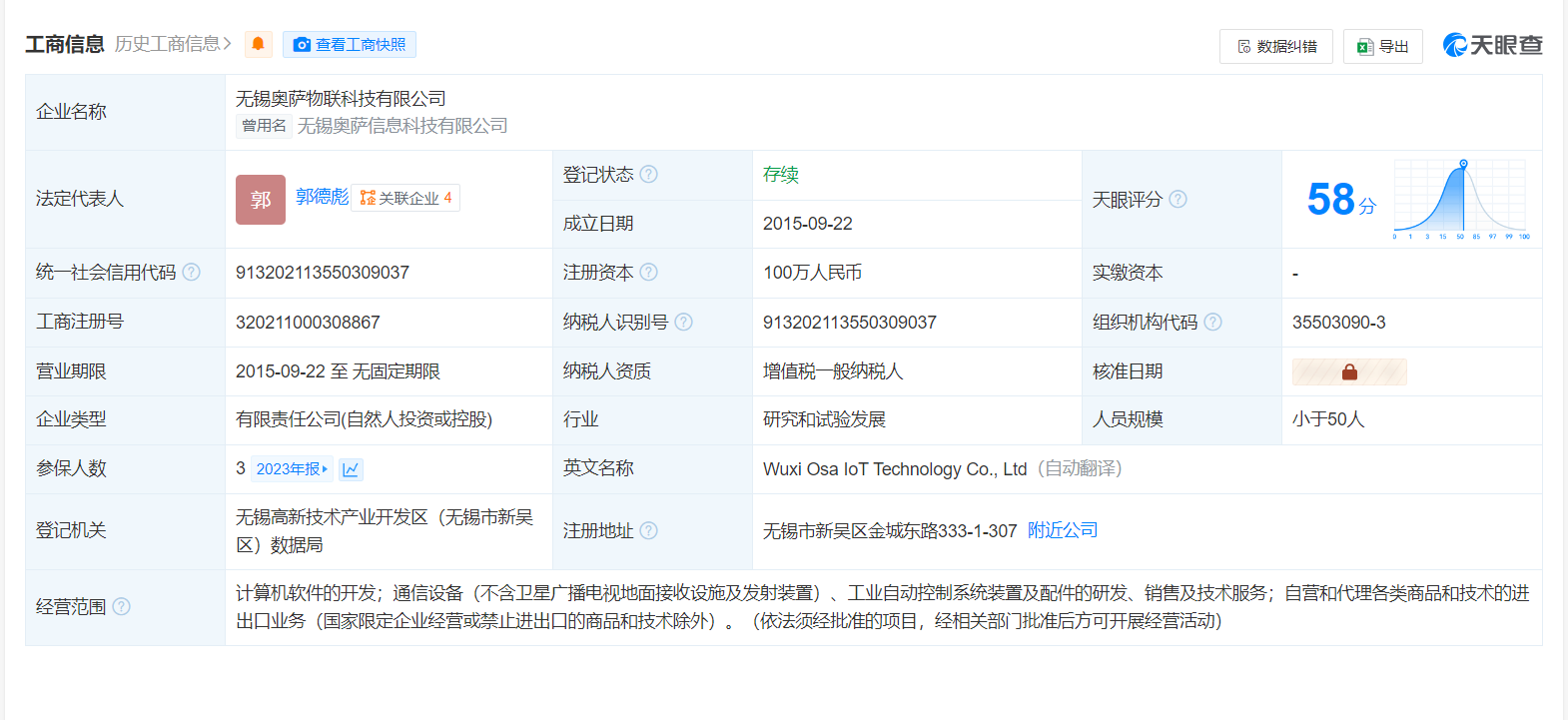Click registered capital 100万人民币
Viewport: 1568px width, 720px height.
[x=813, y=273]
